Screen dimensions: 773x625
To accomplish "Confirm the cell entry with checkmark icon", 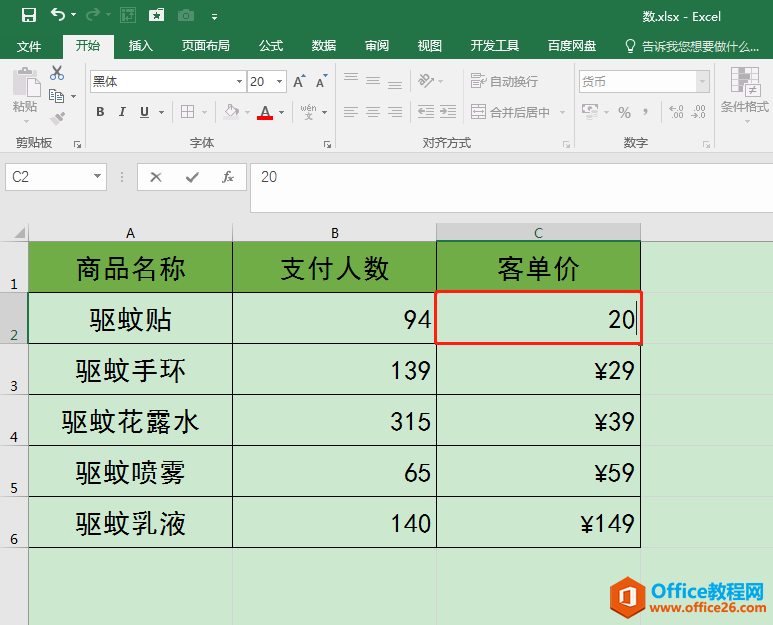I will tap(192, 177).
